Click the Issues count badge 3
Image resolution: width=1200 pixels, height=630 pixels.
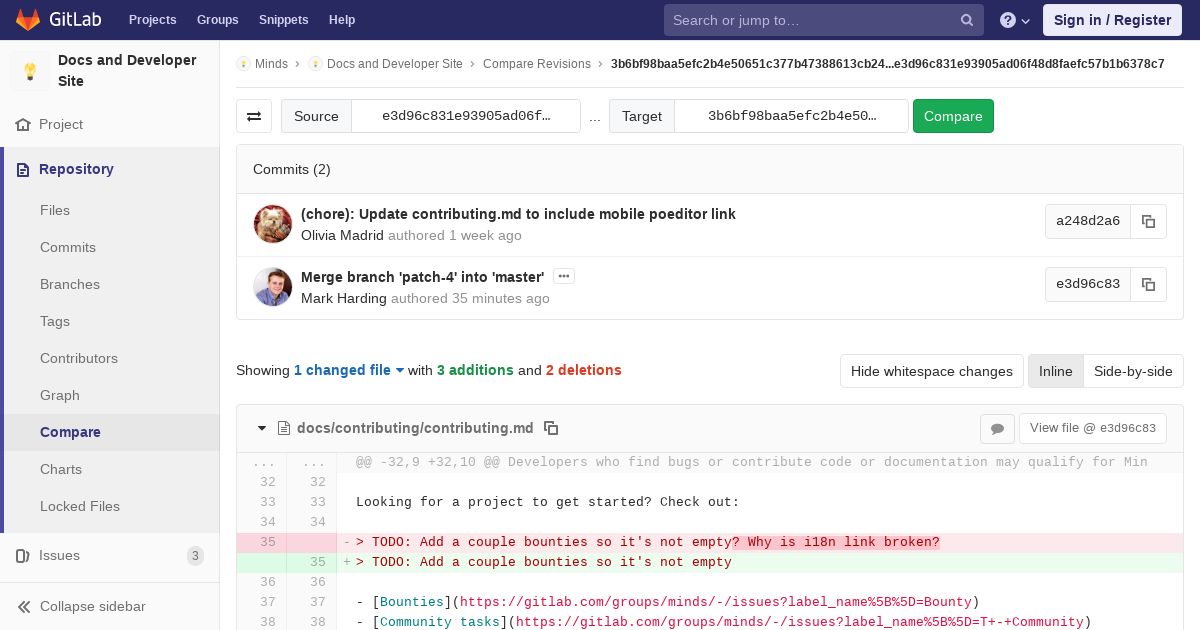pos(195,556)
